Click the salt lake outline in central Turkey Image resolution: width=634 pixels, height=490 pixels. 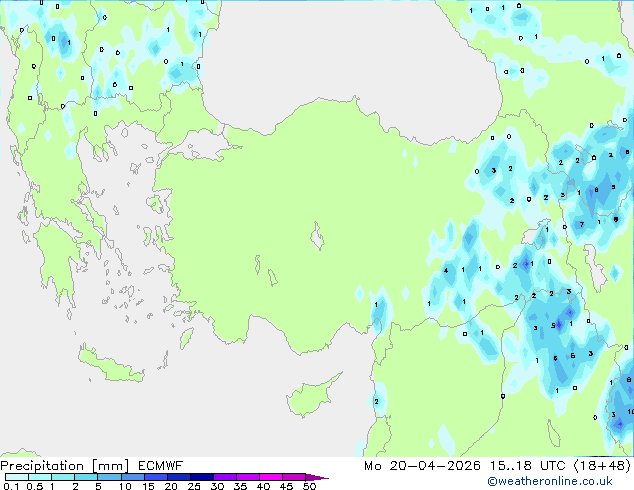pos(317,236)
